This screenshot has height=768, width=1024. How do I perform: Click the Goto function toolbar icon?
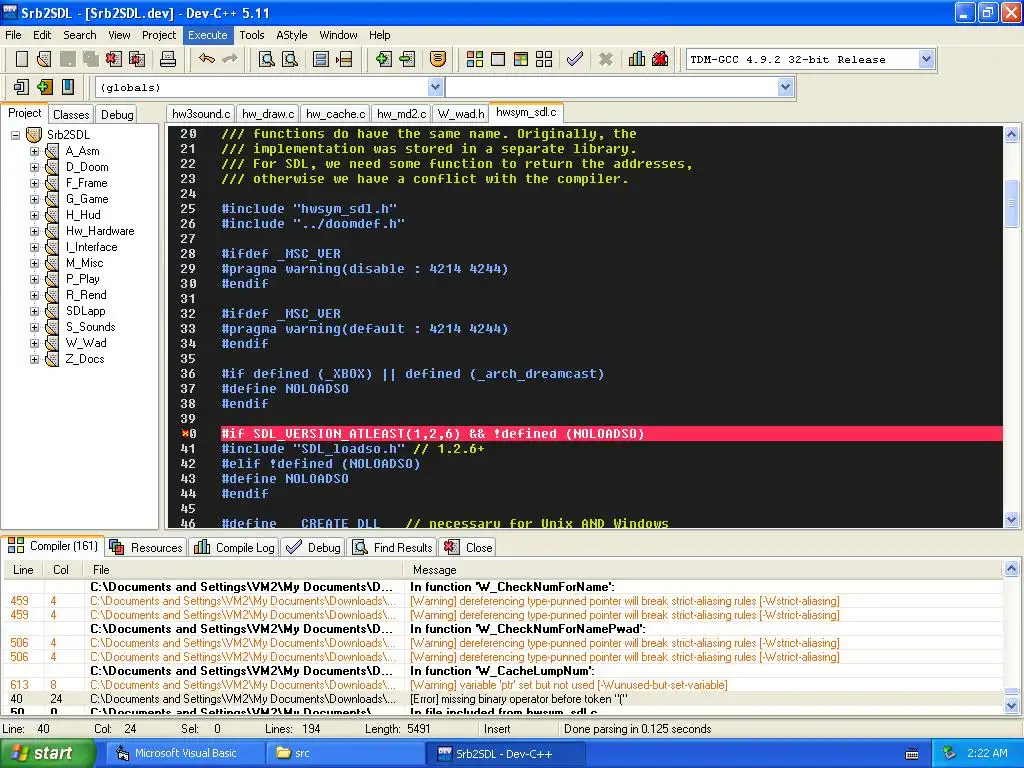click(x=321, y=59)
